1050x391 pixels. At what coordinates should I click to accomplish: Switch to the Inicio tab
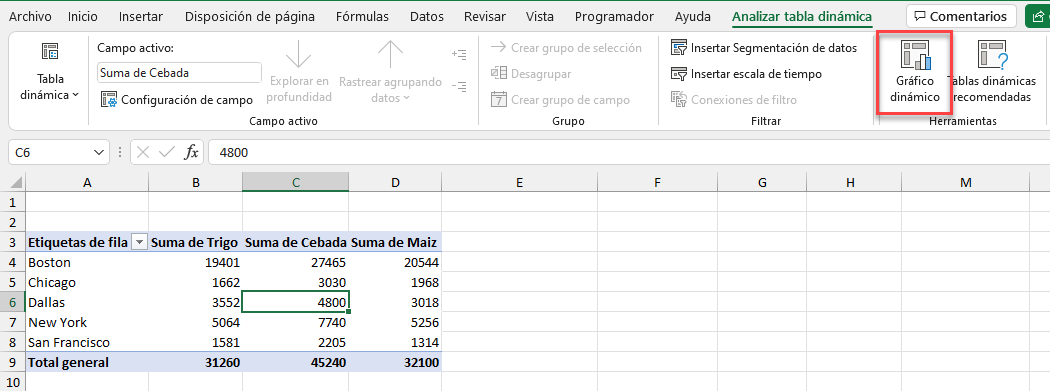[x=82, y=17]
